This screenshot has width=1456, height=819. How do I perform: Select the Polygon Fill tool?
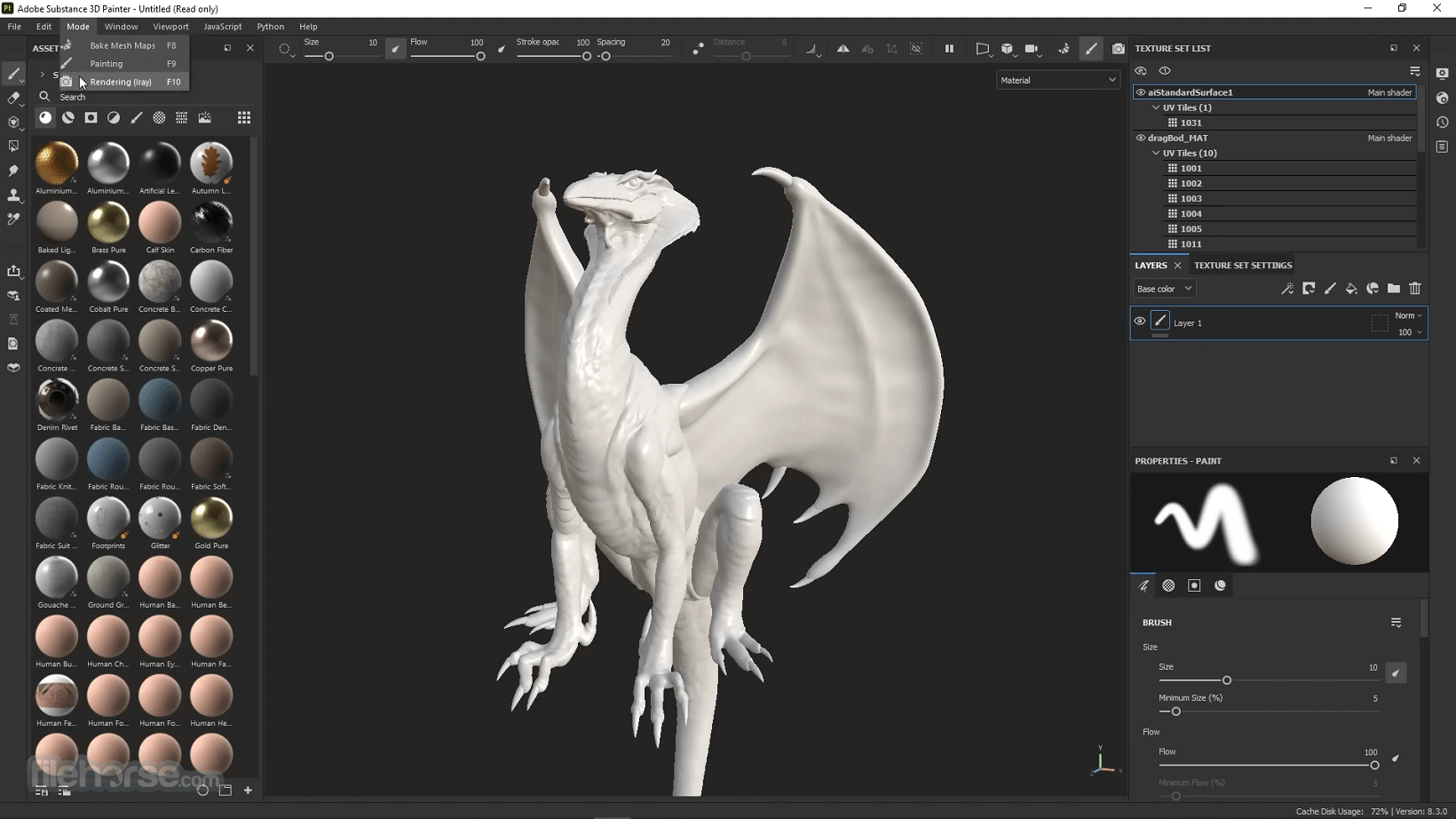click(x=13, y=147)
